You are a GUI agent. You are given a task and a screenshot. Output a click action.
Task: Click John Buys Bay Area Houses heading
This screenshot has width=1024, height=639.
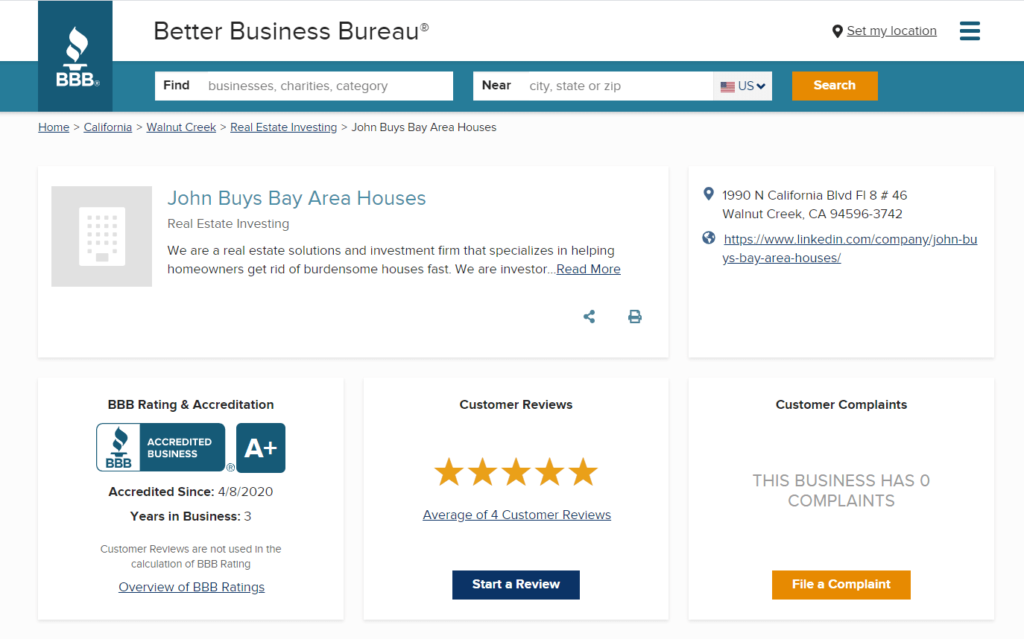[296, 198]
